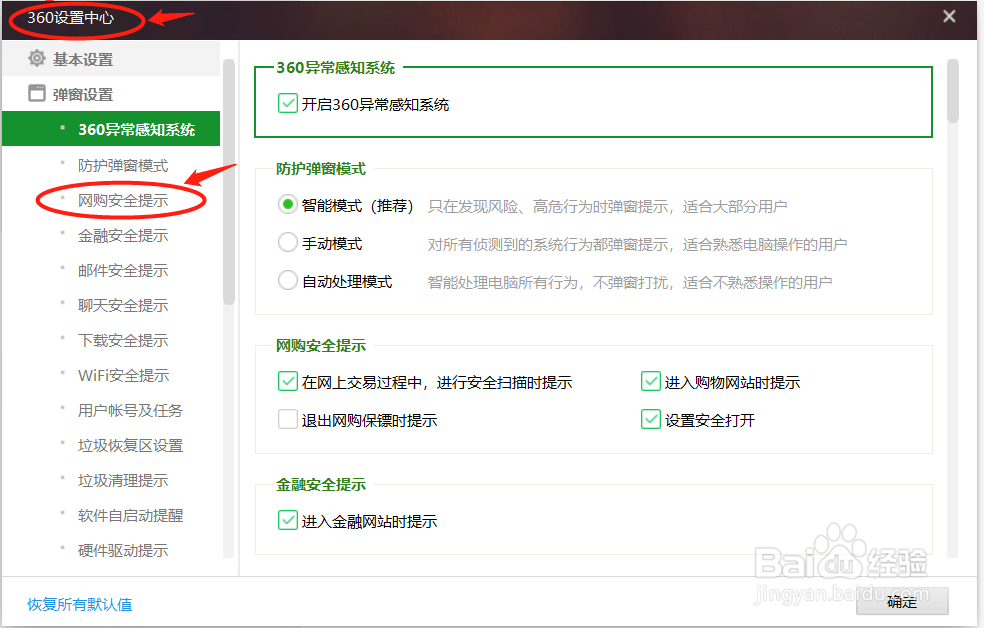Click the window icon beside 弹窗设置

(37, 93)
